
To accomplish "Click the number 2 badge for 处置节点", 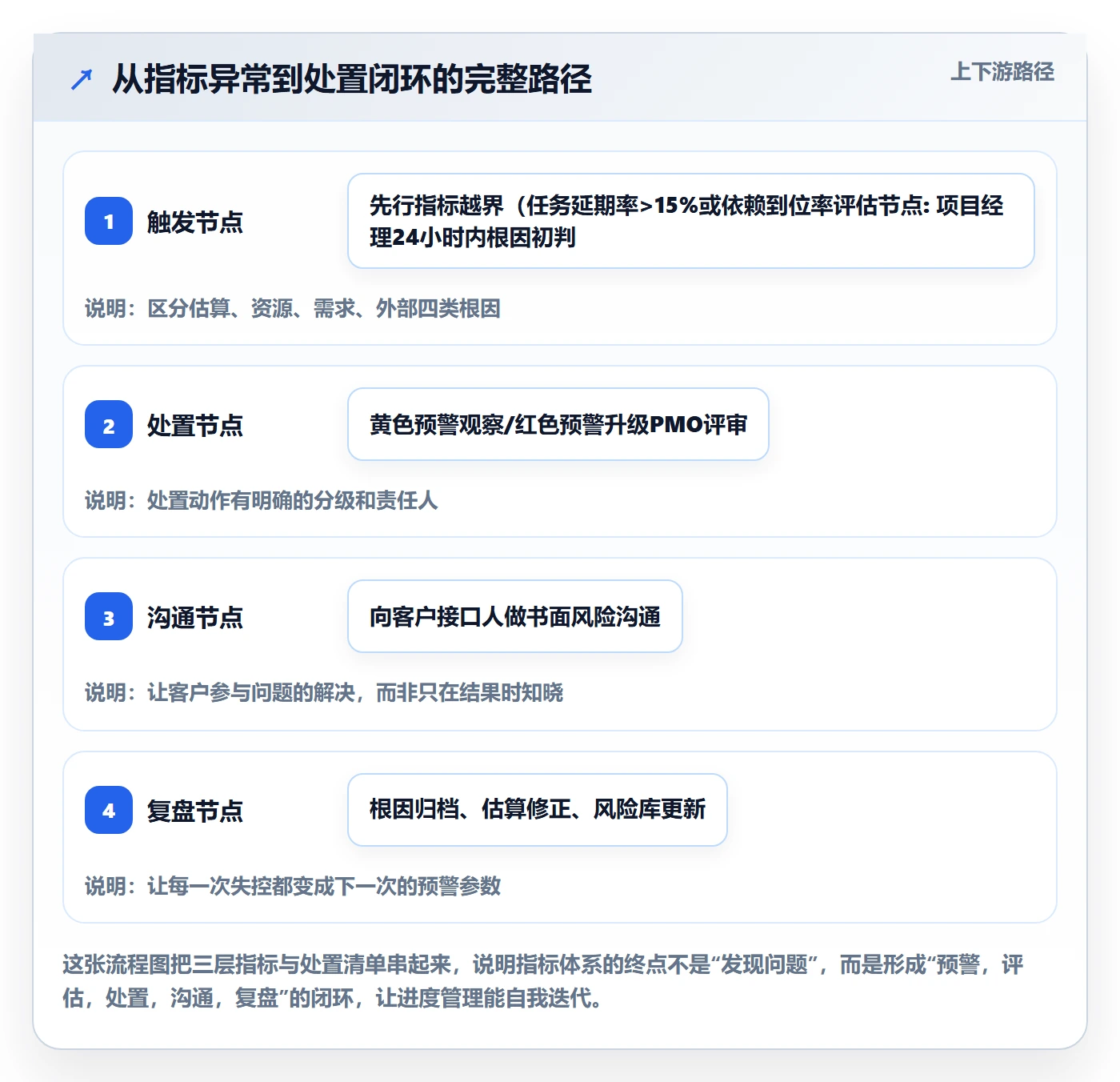I will [x=109, y=424].
